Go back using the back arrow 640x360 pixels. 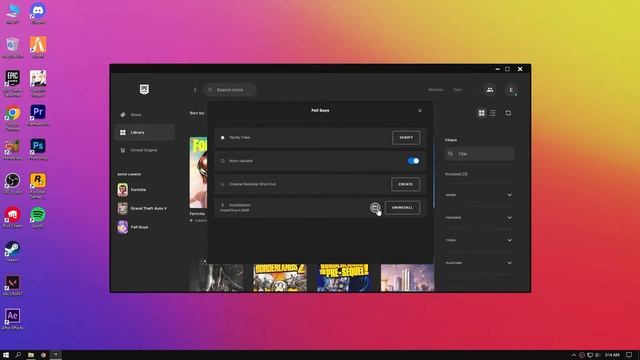pos(195,90)
